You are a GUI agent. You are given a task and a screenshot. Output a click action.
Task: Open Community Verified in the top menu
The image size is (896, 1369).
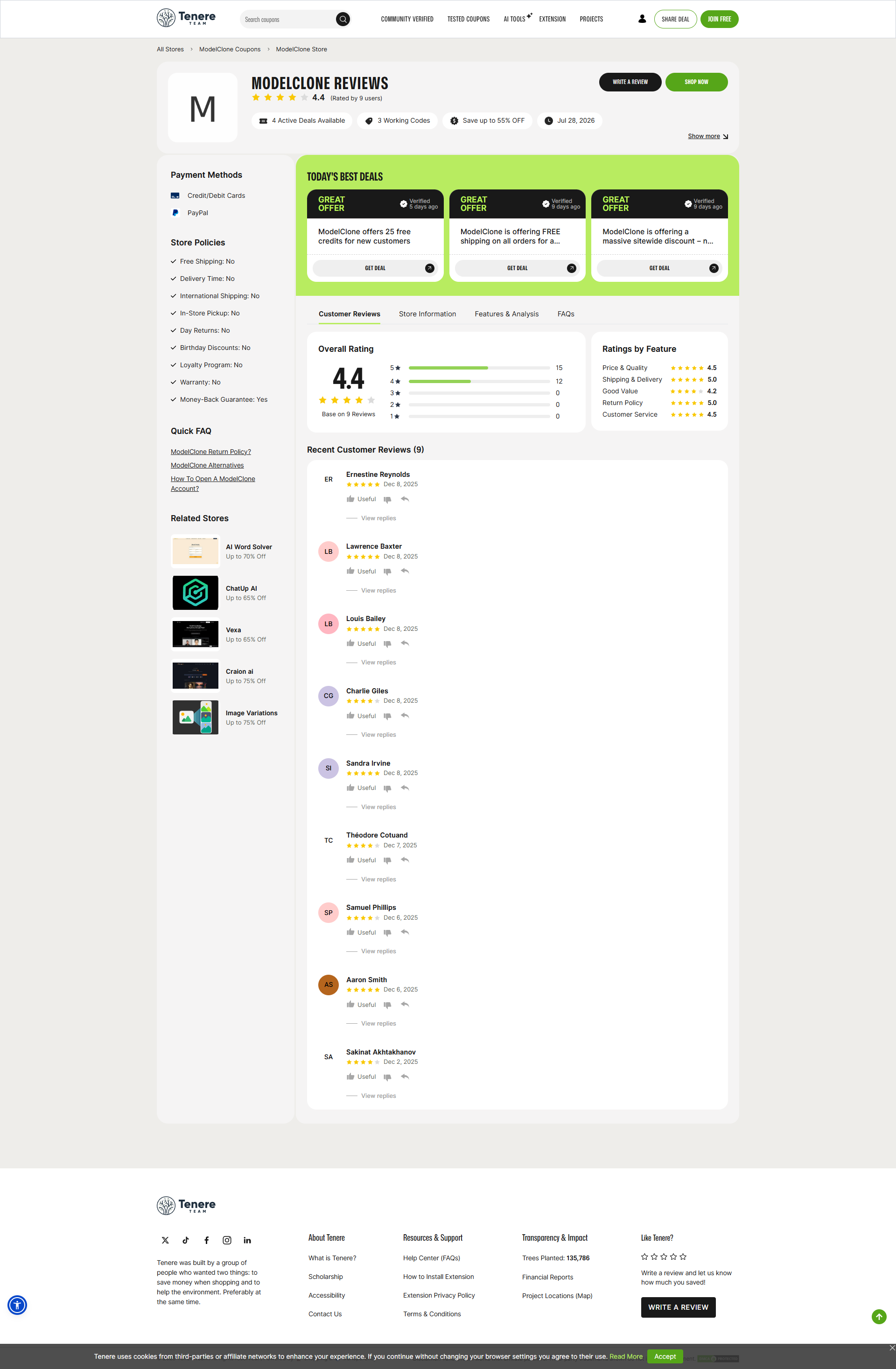[x=407, y=19]
